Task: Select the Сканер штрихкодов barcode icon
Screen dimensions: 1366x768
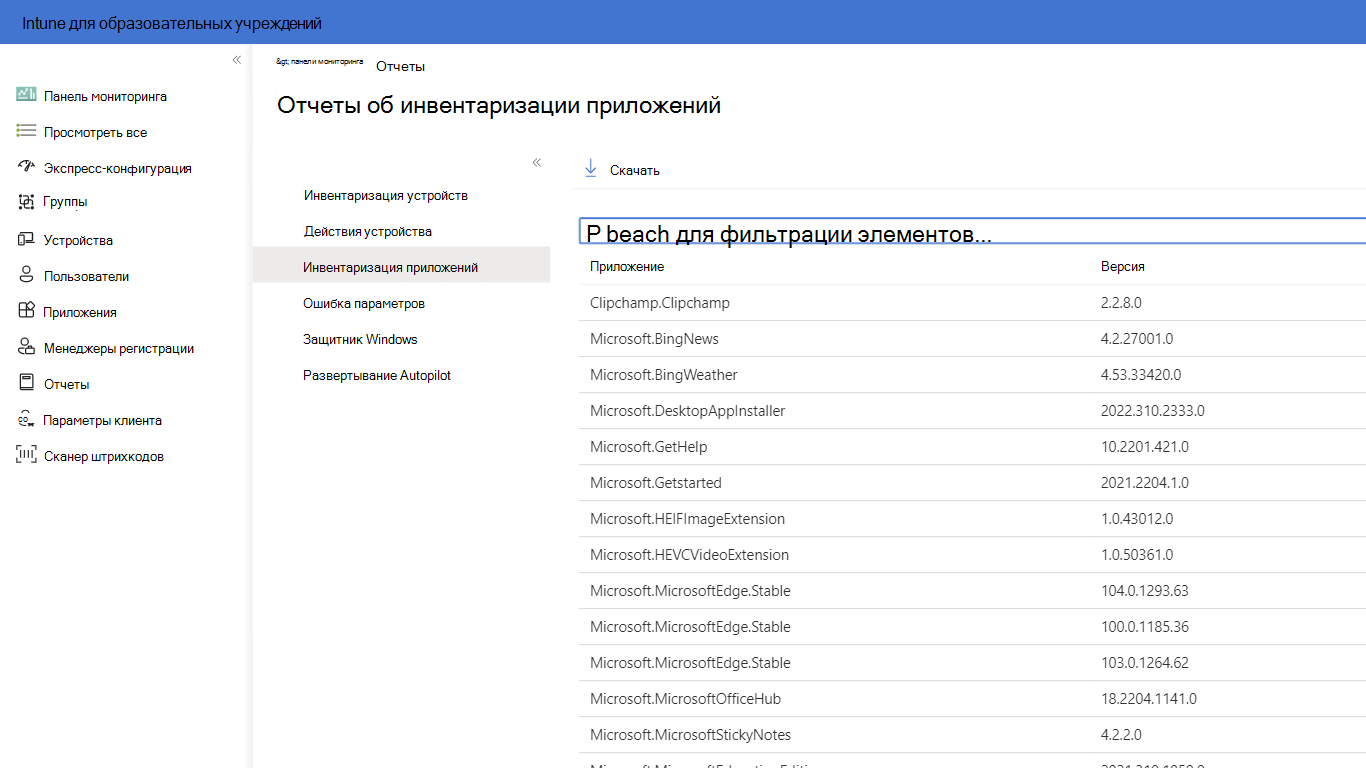Action: (27, 455)
